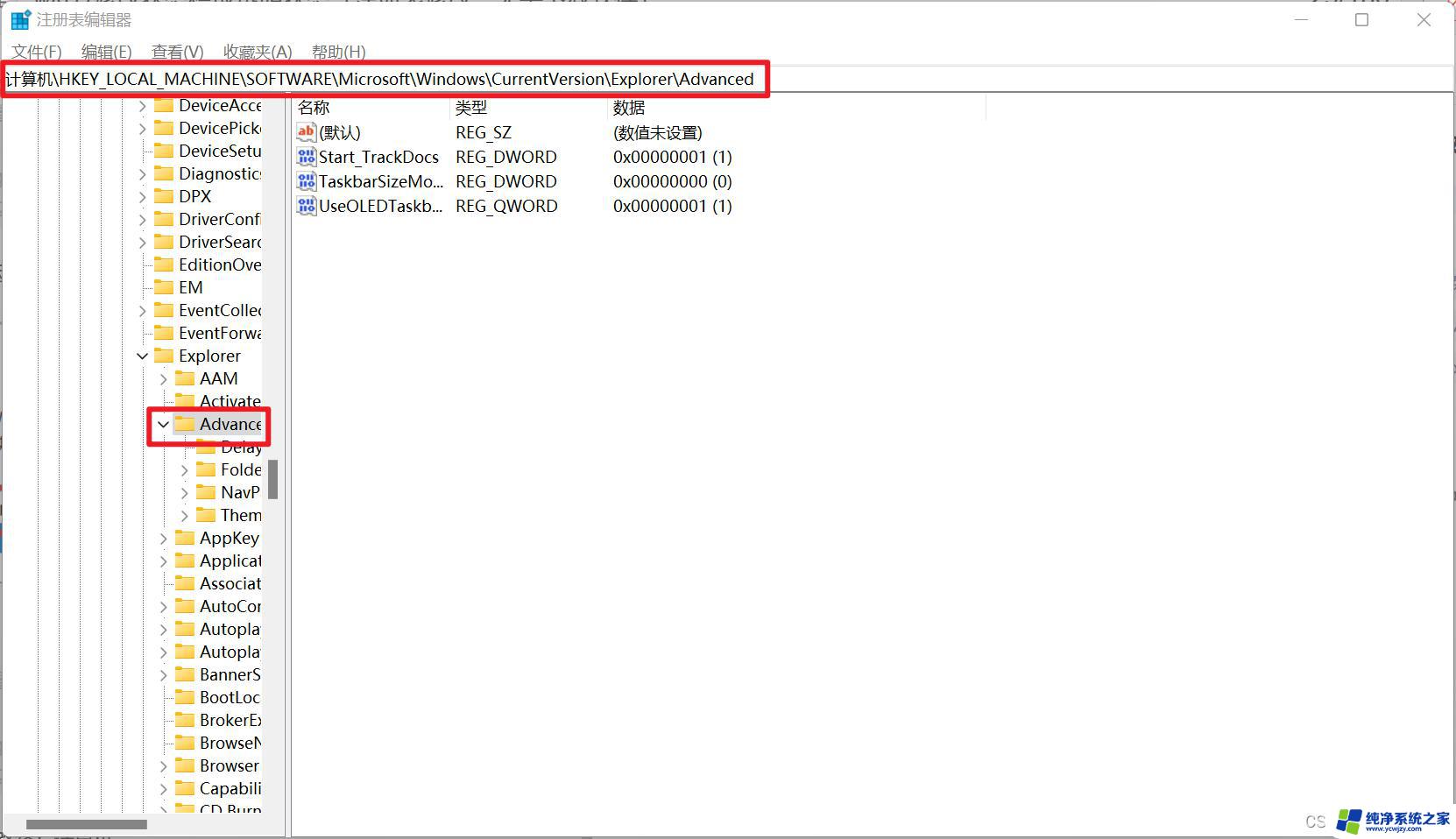
Task: Select the NavP tree item label
Action: point(240,492)
